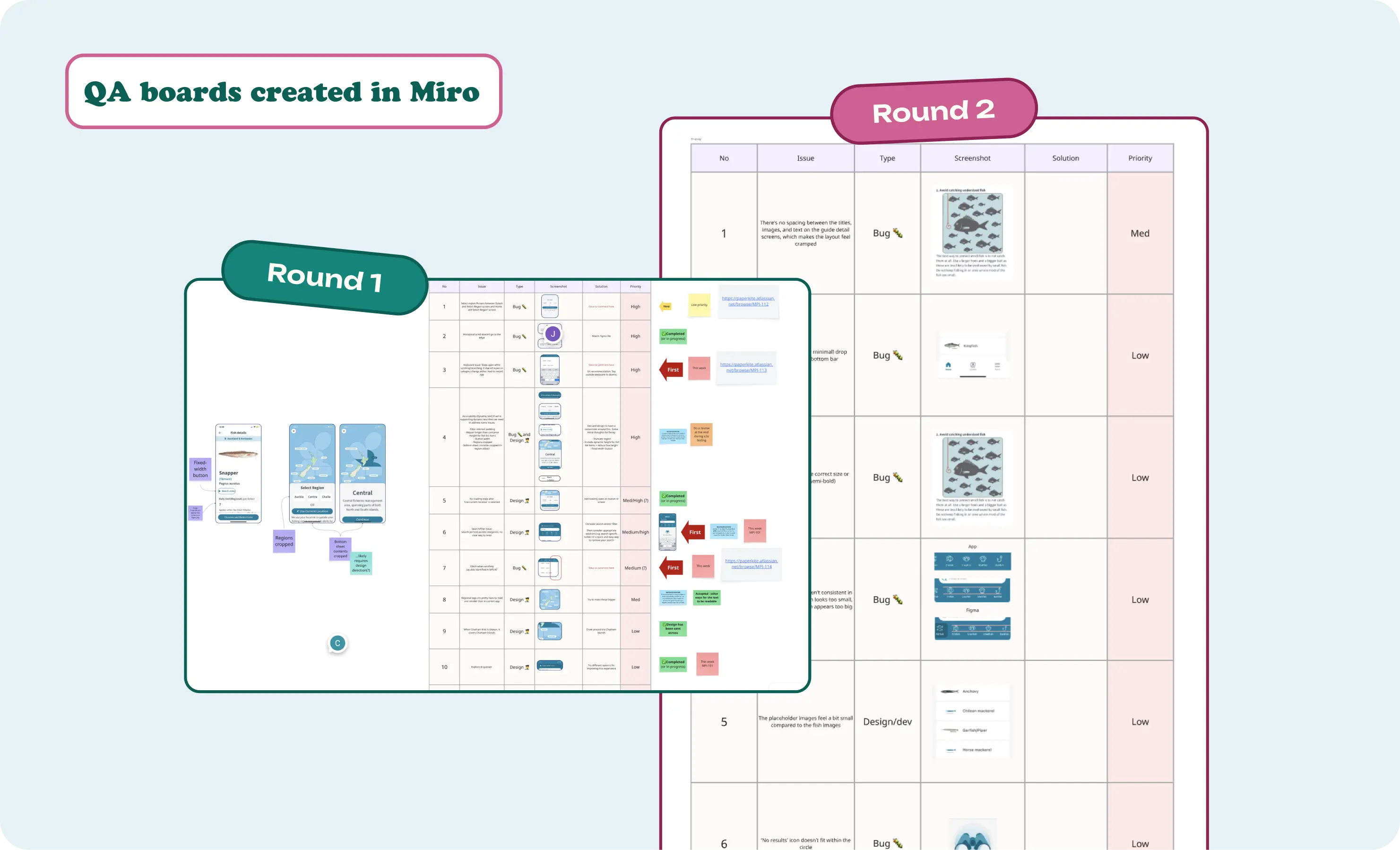The image size is (1400, 850).
Task: Click Round 2 'Issue' column header
Action: (x=805, y=158)
